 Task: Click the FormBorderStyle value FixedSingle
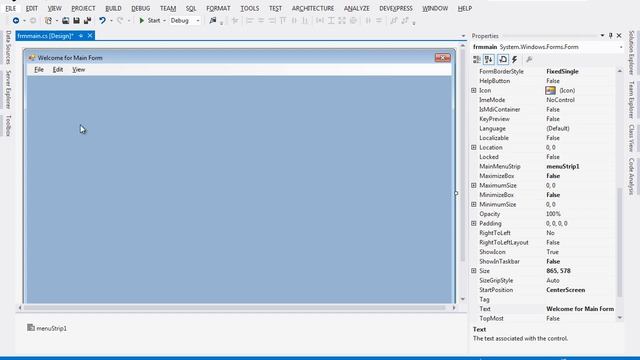point(562,71)
